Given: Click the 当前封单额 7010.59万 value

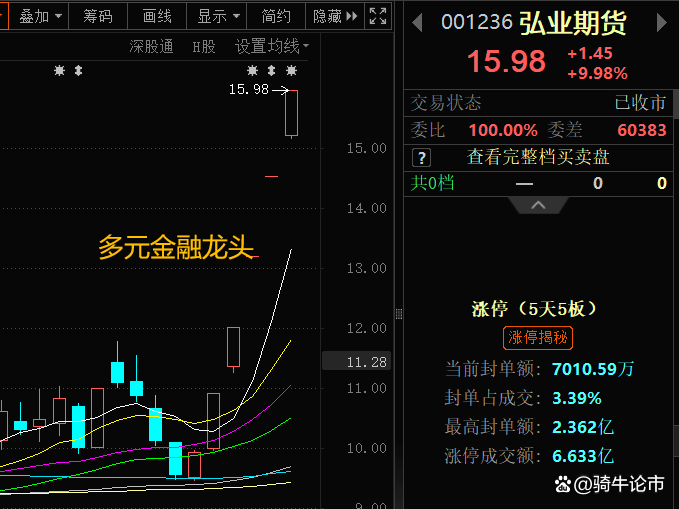Looking at the screenshot, I should (593, 369).
